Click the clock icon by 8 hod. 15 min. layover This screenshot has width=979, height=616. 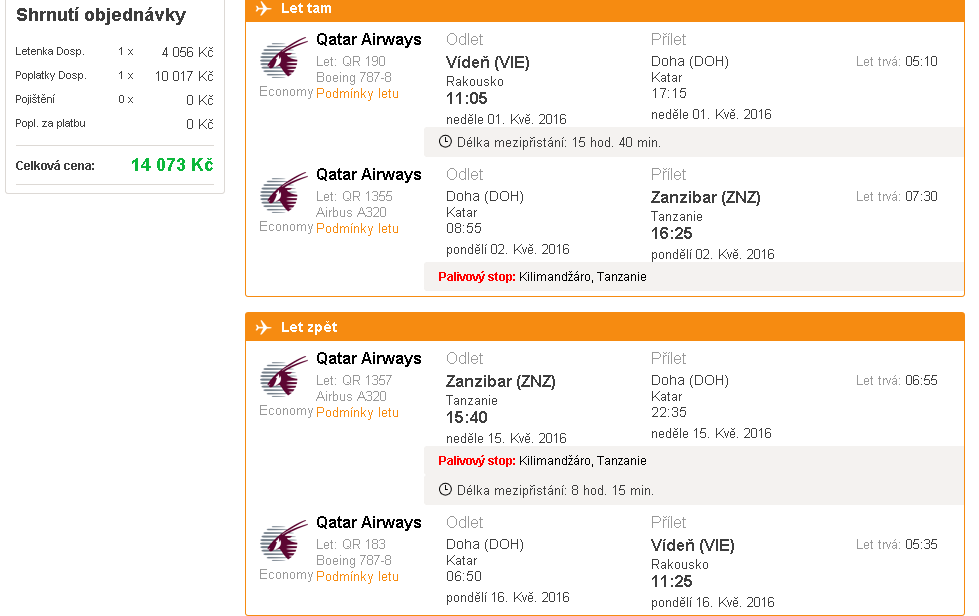445,490
